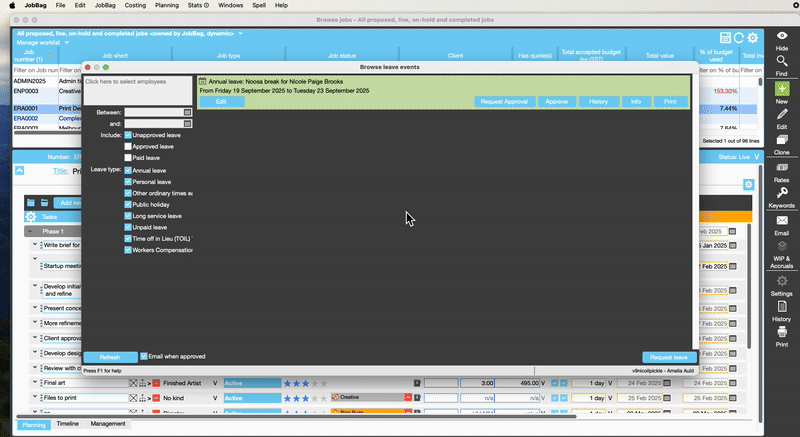Image resolution: width=800 pixels, height=437 pixels.
Task: Open WIP & Accruals icon
Action: point(782,246)
